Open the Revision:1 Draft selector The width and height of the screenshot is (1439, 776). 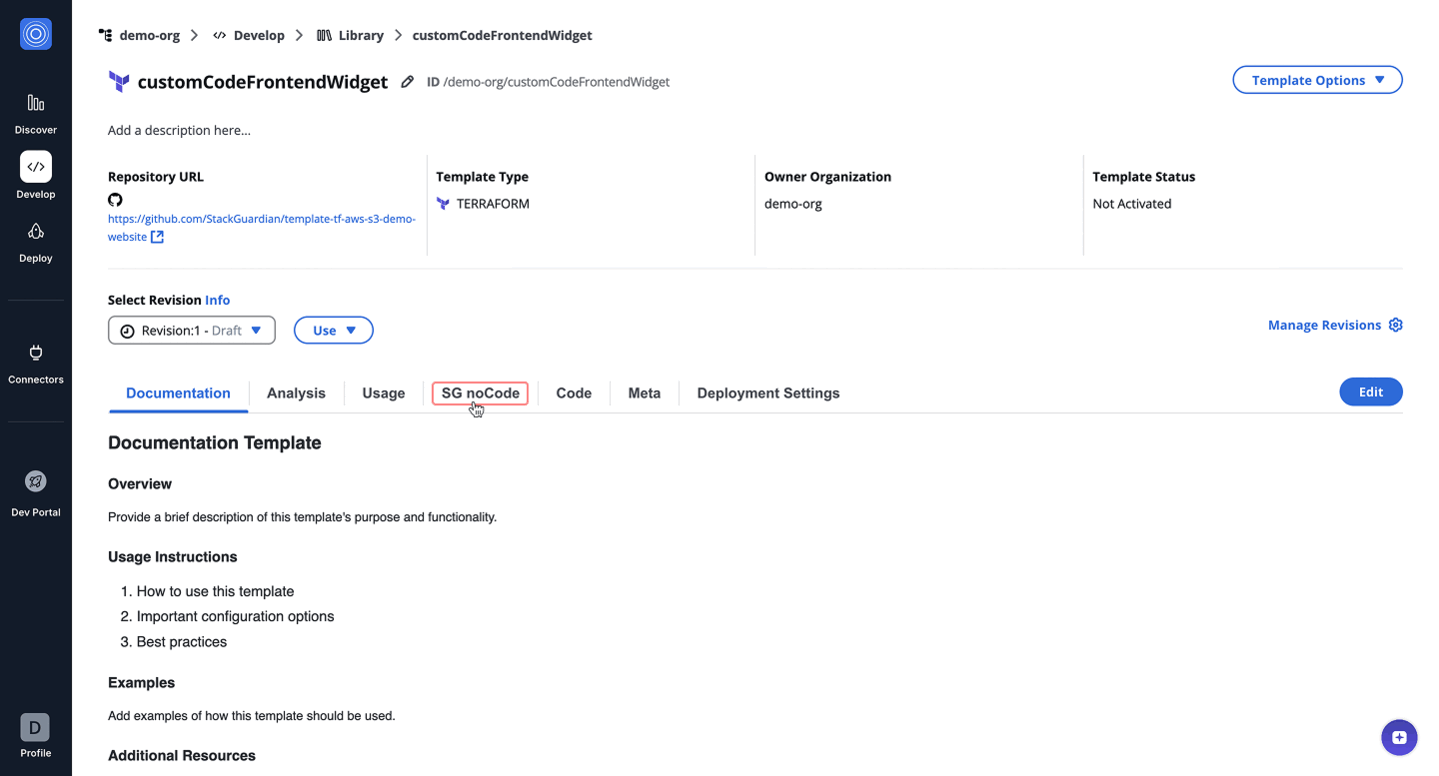coord(192,330)
